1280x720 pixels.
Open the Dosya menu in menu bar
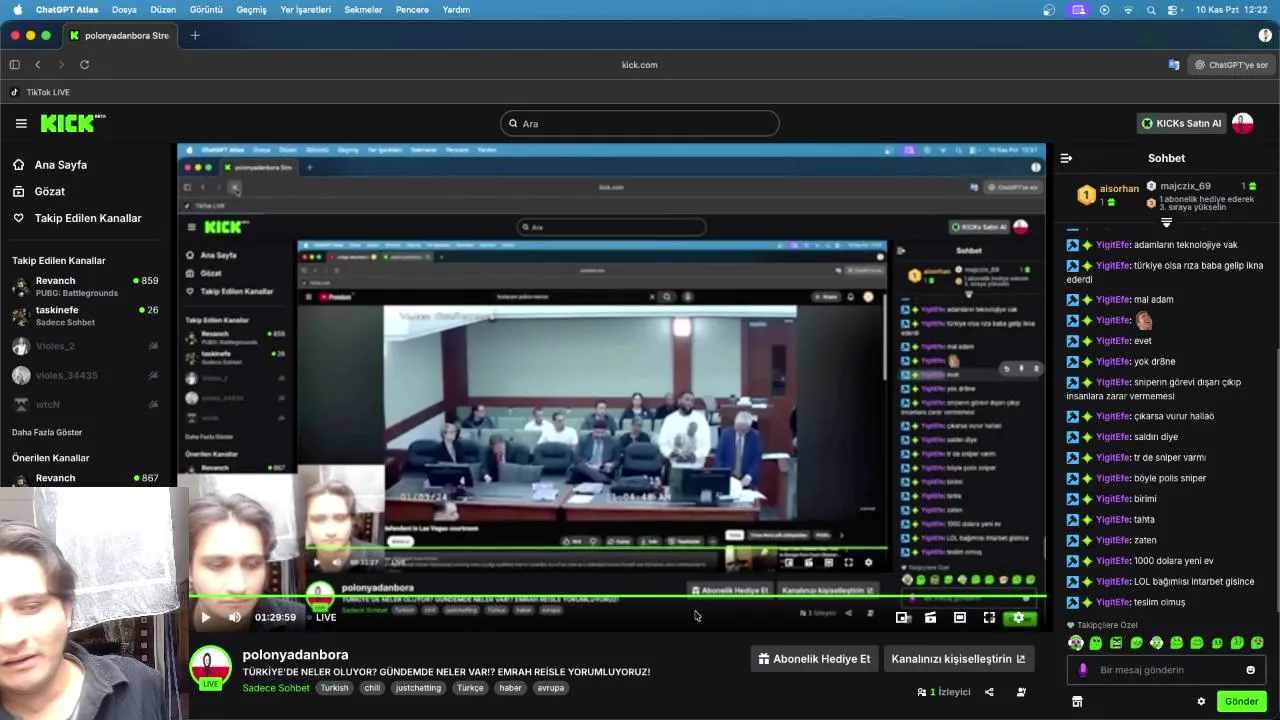point(124,10)
